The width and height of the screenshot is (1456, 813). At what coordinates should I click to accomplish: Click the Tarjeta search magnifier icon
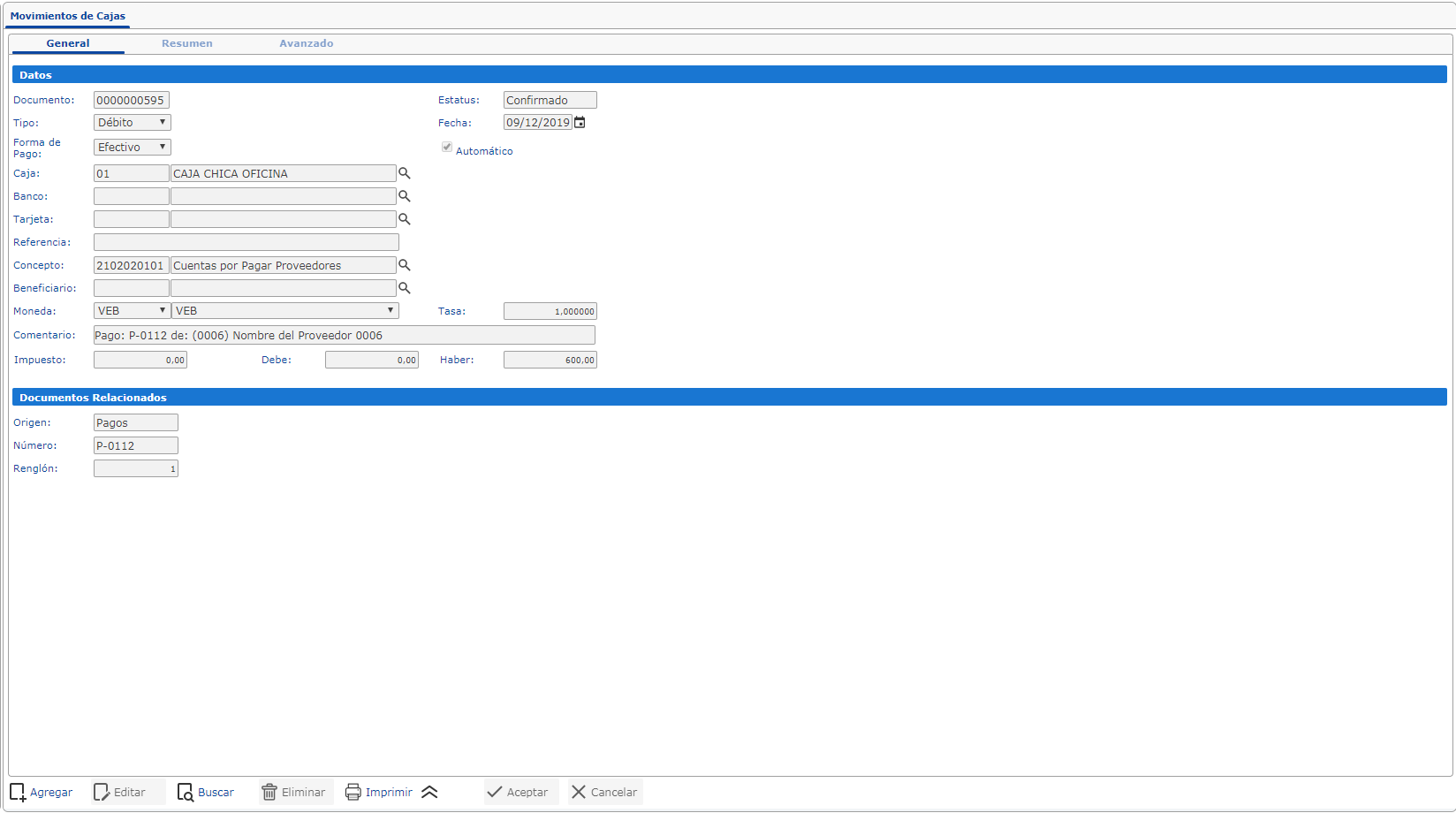tap(405, 219)
